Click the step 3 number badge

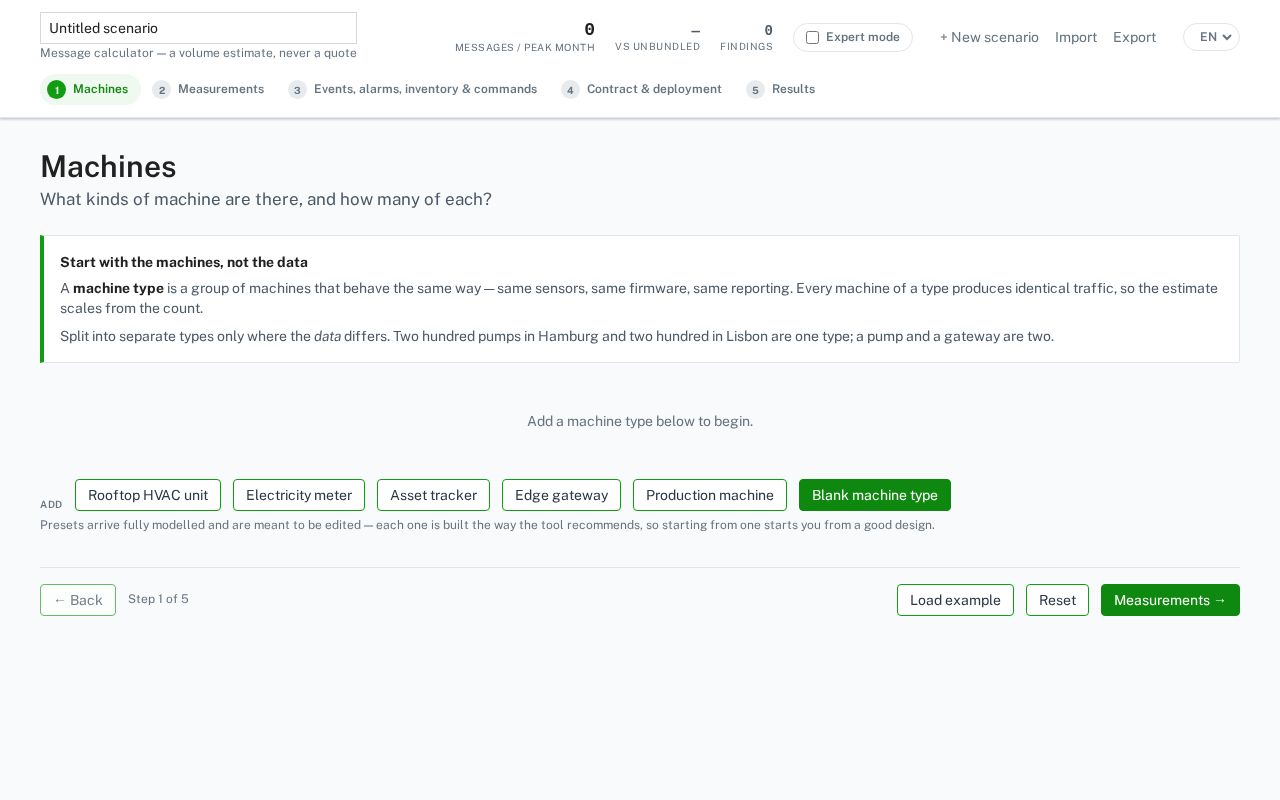tap(297, 90)
